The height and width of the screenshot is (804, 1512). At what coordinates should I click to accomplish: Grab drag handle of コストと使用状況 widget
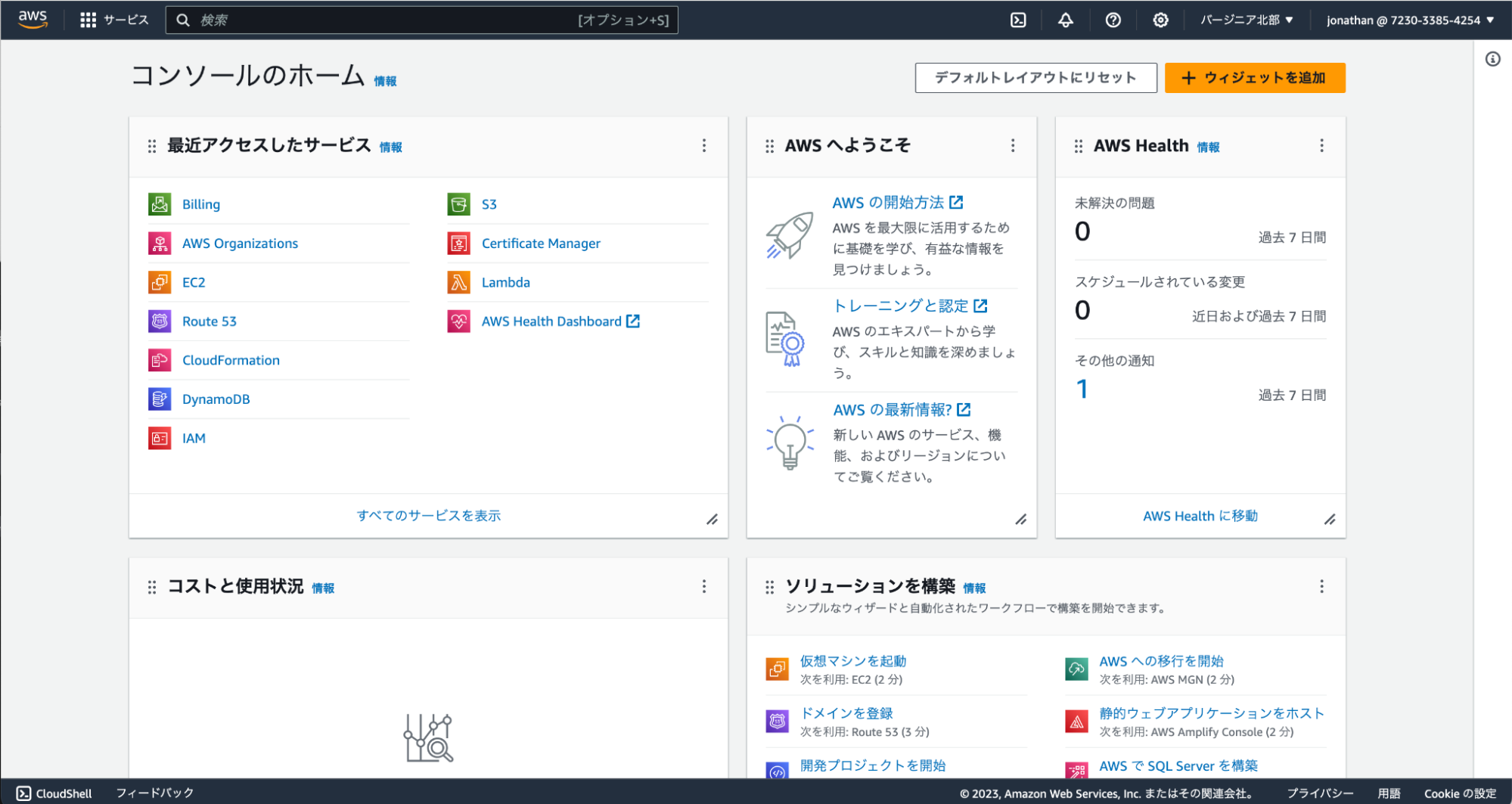(x=152, y=587)
